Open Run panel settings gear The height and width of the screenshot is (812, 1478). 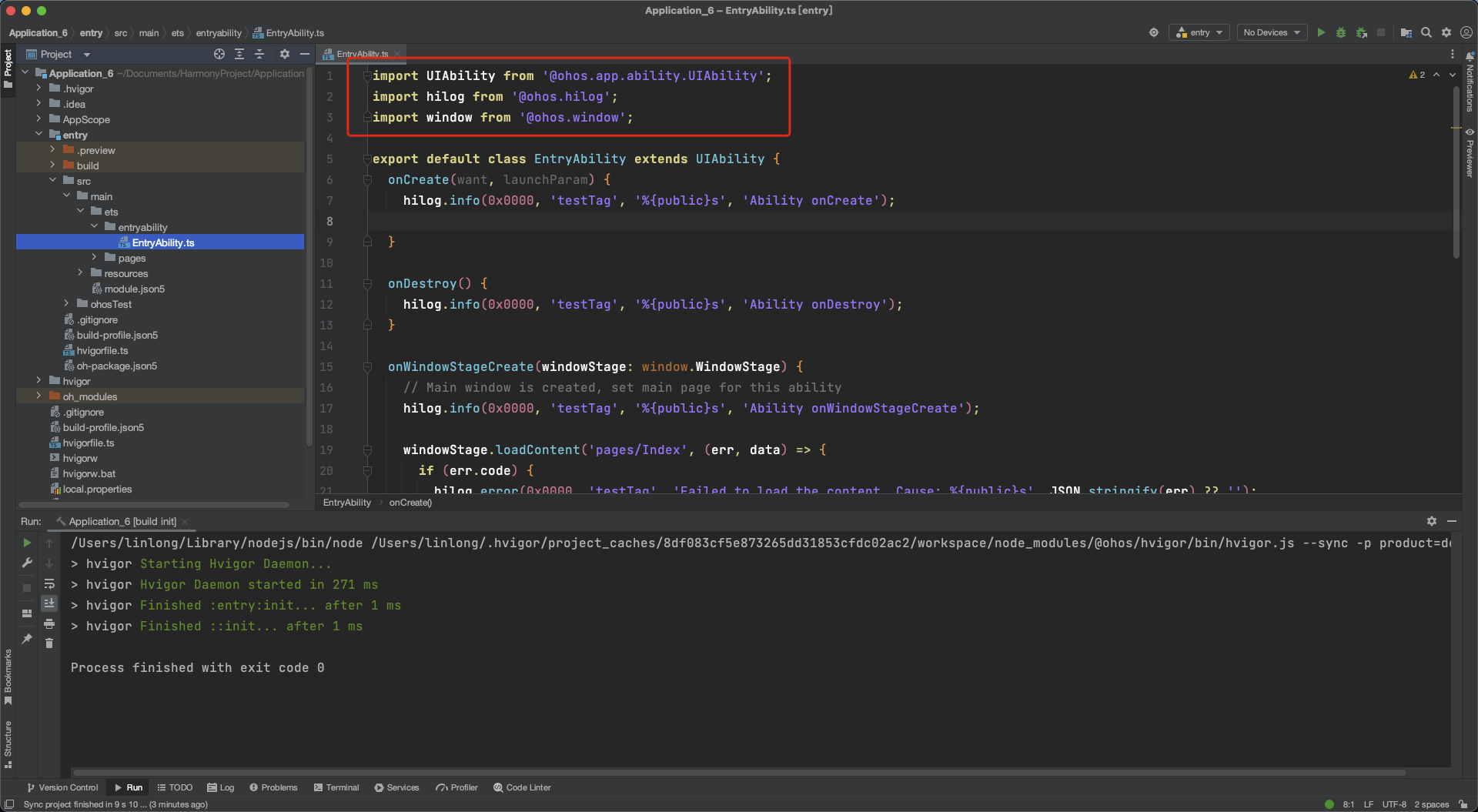[1432, 521]
